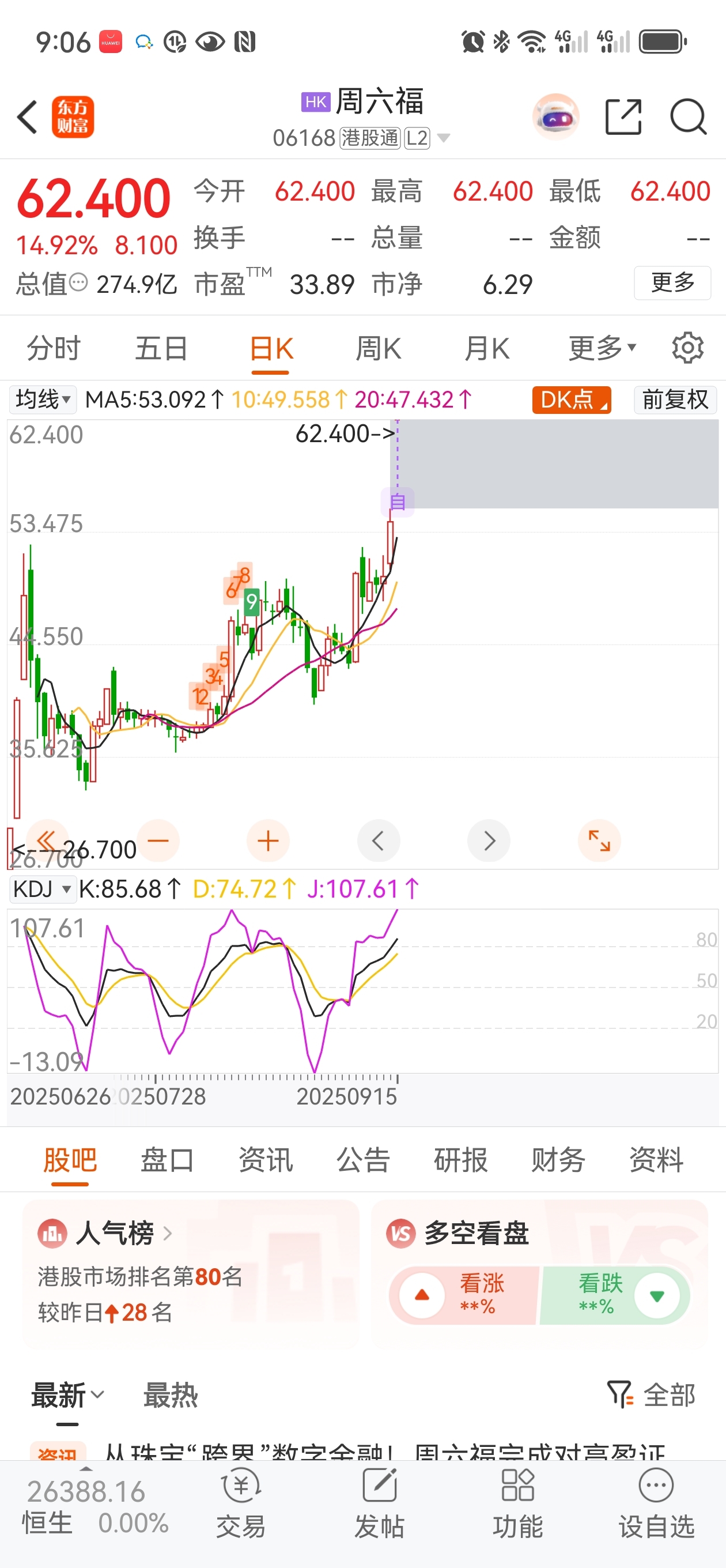This screenshot has width=726, height=1568.
Task: Tap the 更多 quote details button
Action: (672, 282)
